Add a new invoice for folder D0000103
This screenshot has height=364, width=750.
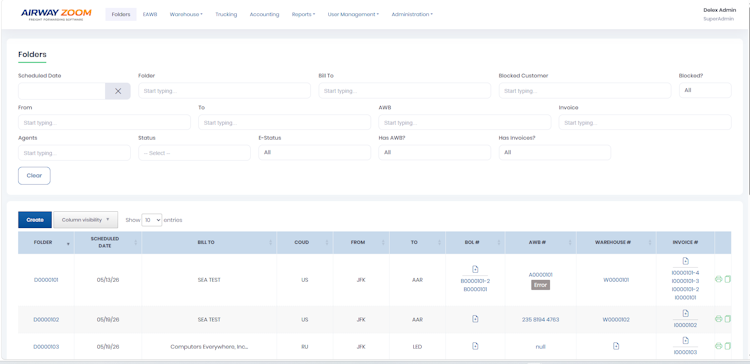point(685,341)
